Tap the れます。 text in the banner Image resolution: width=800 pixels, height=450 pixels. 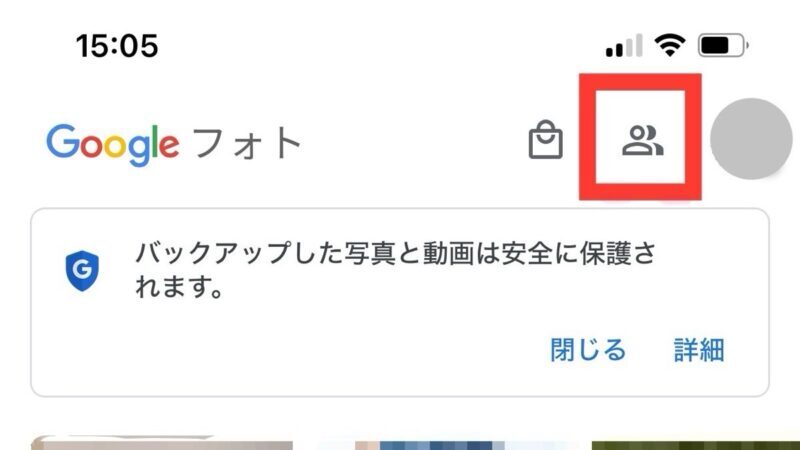click(x=179, y=286)
